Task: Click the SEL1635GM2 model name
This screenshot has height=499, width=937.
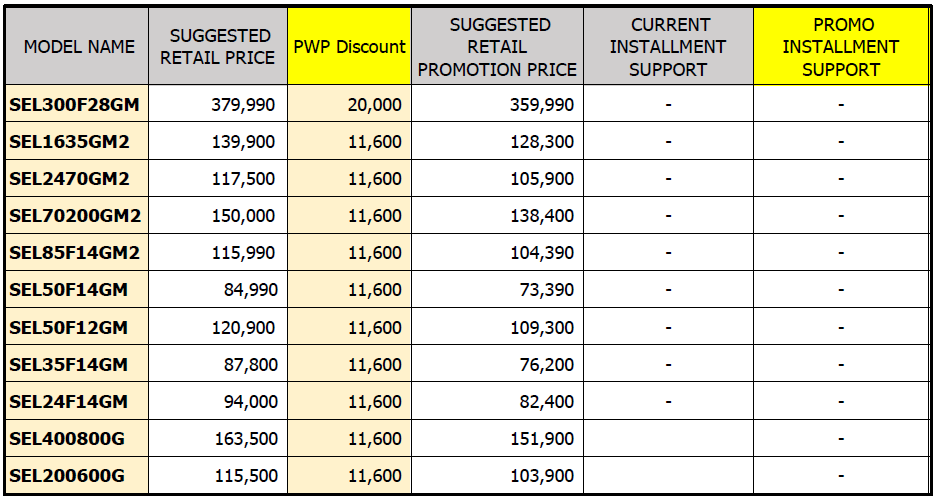Action: pyautogui.click(x=69, y=141)
